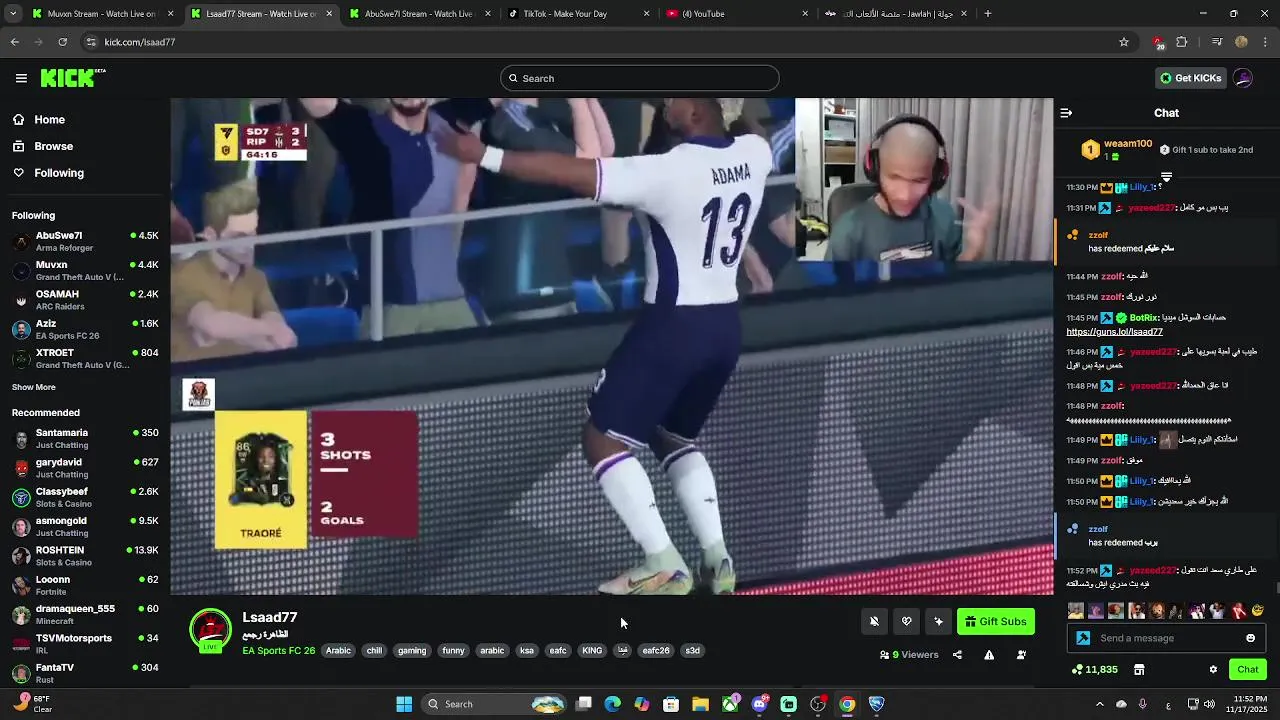Open Chrome three-dot menu
This screenshot has width=1280, height=720.
click(x=1266, y=42)
